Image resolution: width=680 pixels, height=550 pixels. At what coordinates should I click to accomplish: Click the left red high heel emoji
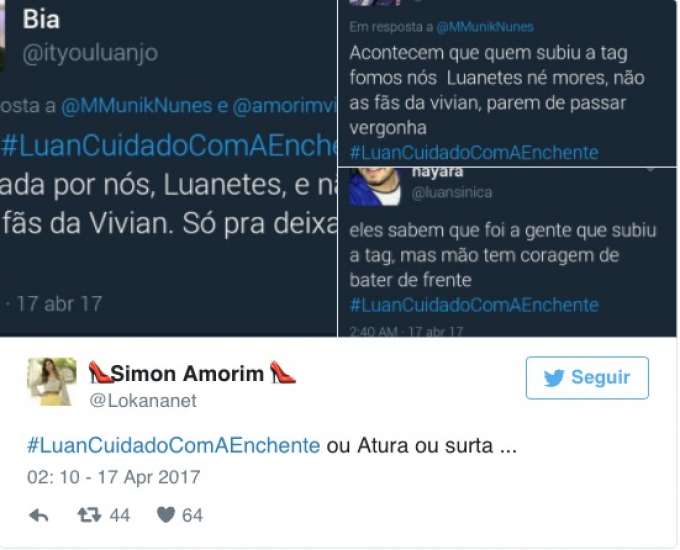pos(100,372)
